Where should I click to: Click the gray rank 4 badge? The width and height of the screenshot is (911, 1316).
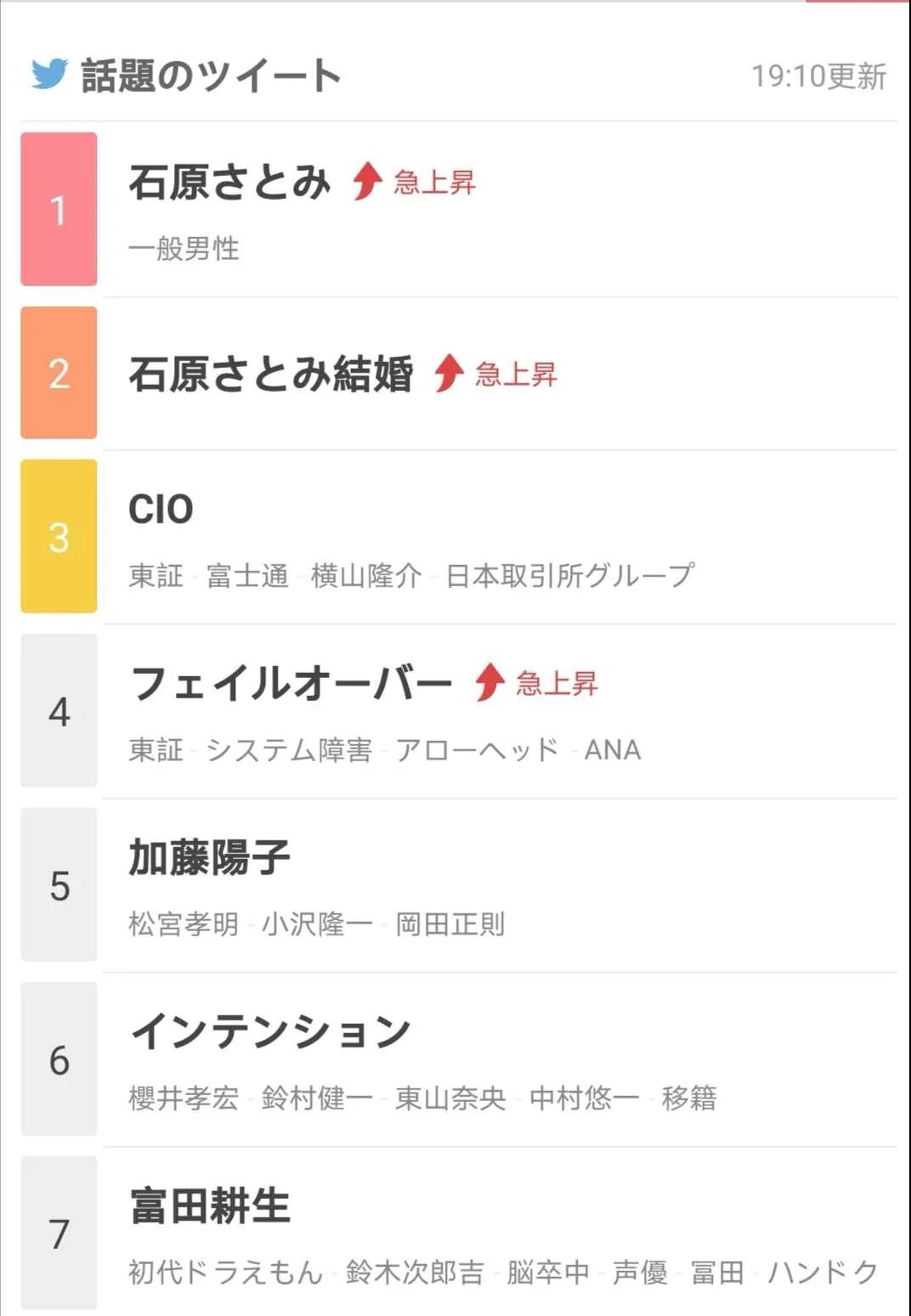(x=59, y=710)
